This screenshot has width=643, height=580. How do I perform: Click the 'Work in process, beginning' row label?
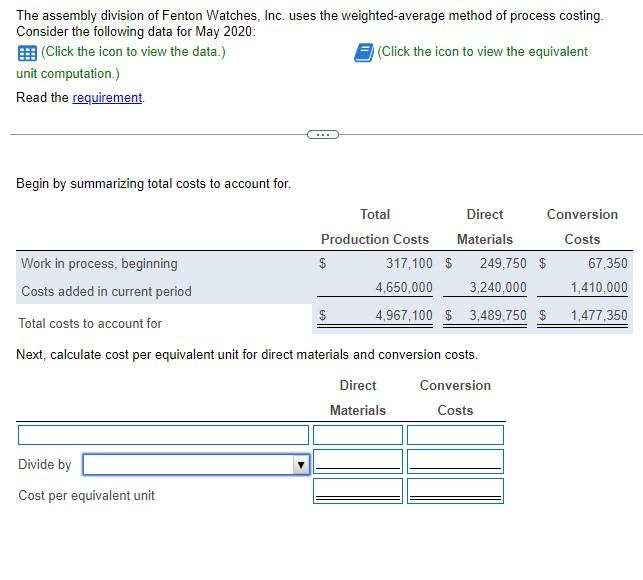[99, 264]
